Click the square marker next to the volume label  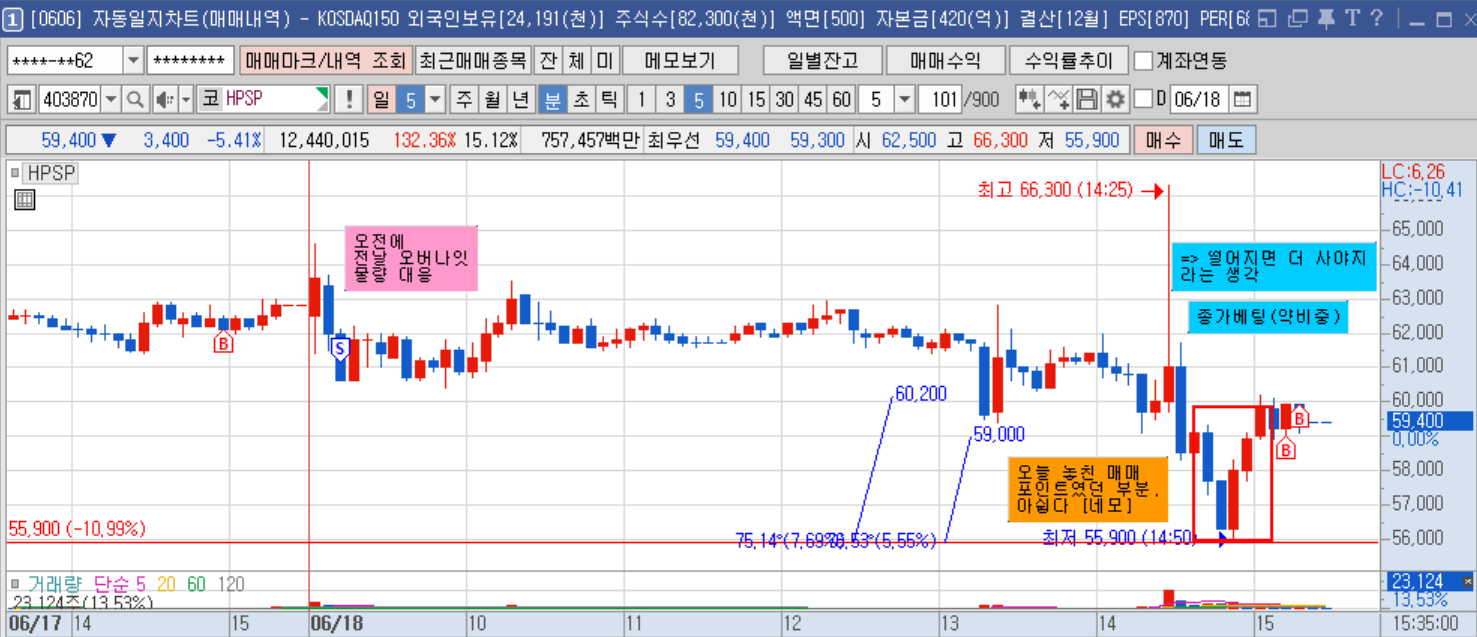click(x=15, y=583)
